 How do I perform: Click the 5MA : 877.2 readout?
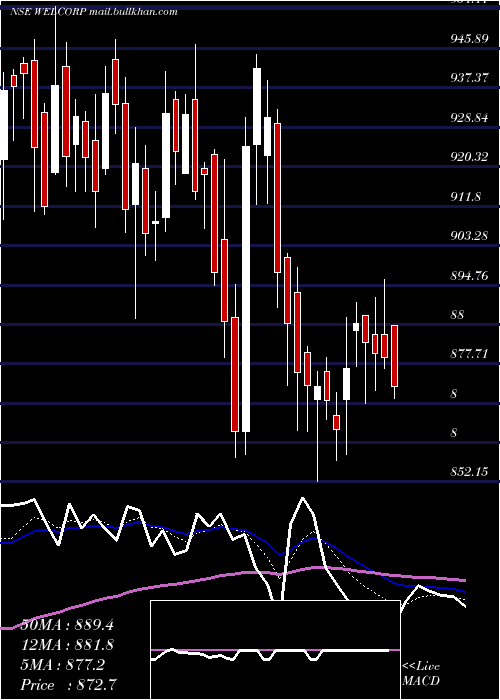coord(62,665)
